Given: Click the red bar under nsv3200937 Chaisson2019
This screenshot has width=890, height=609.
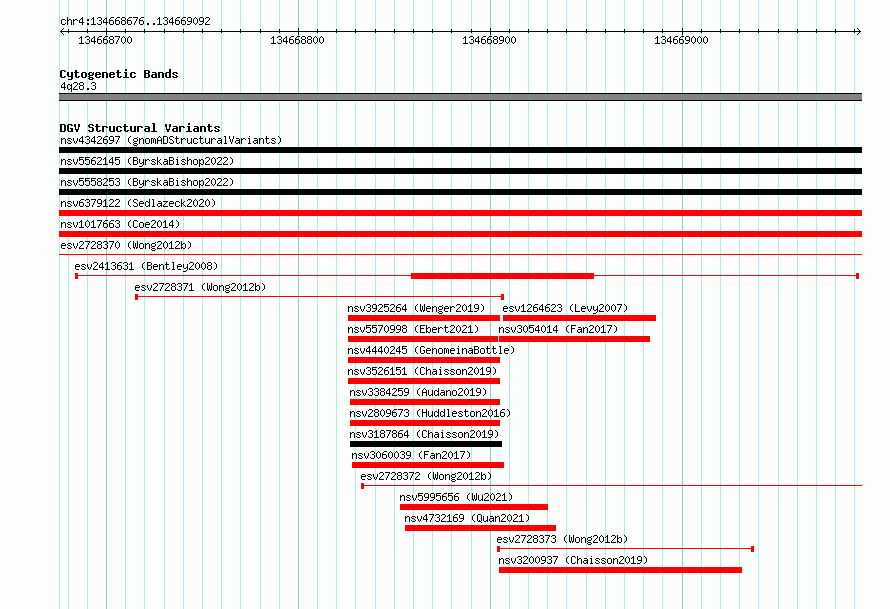Looking at the screenshot, I should (x=620, y=570).
